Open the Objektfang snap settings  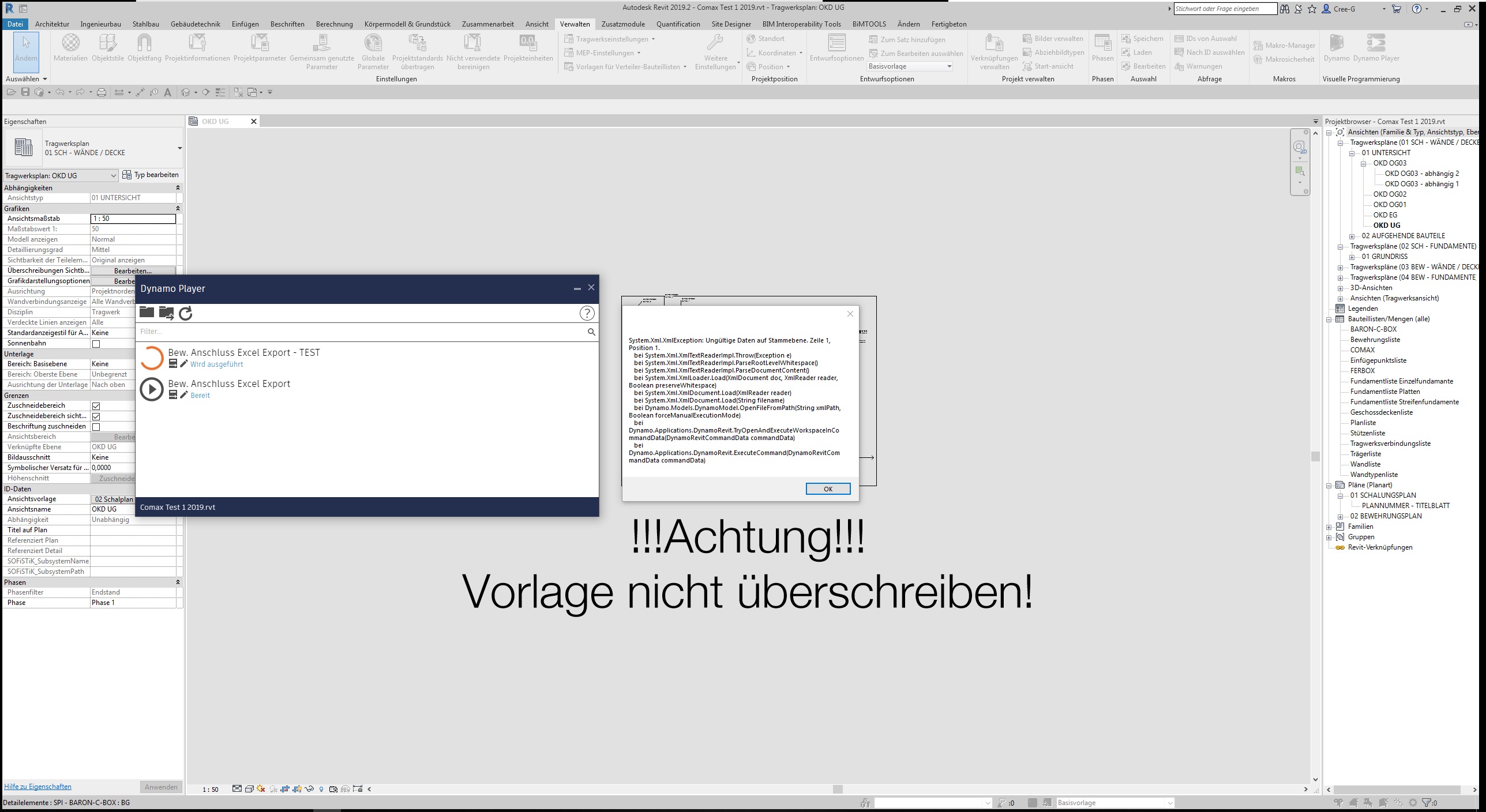pyautogui.click(x=144, y=47)
